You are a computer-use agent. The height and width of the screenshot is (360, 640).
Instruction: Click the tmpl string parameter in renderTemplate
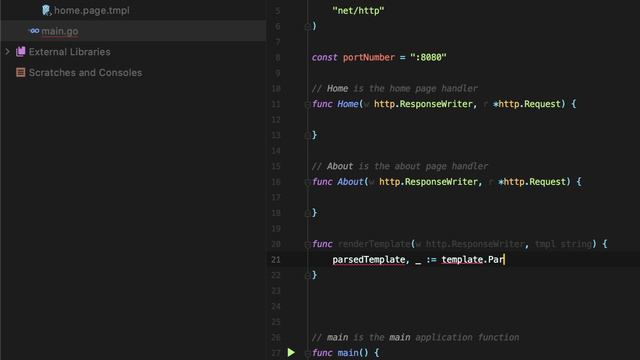click(x=563, y=244)
